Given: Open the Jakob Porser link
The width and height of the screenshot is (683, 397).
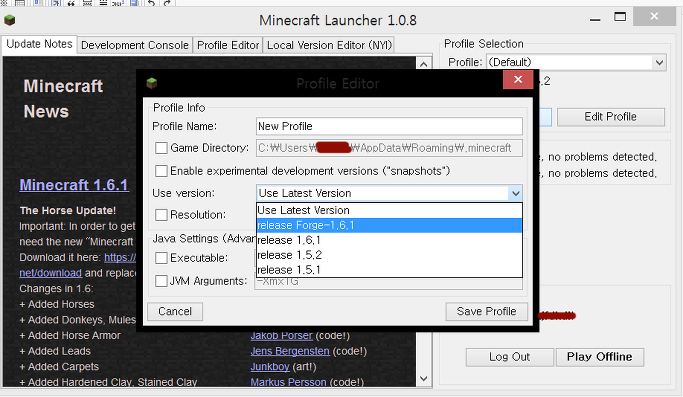Looking at the screenshot, I should [x=281, y=336].
